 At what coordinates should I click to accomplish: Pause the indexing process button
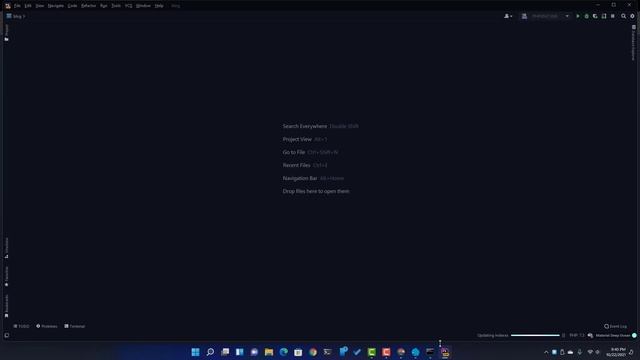click(564, 336)
